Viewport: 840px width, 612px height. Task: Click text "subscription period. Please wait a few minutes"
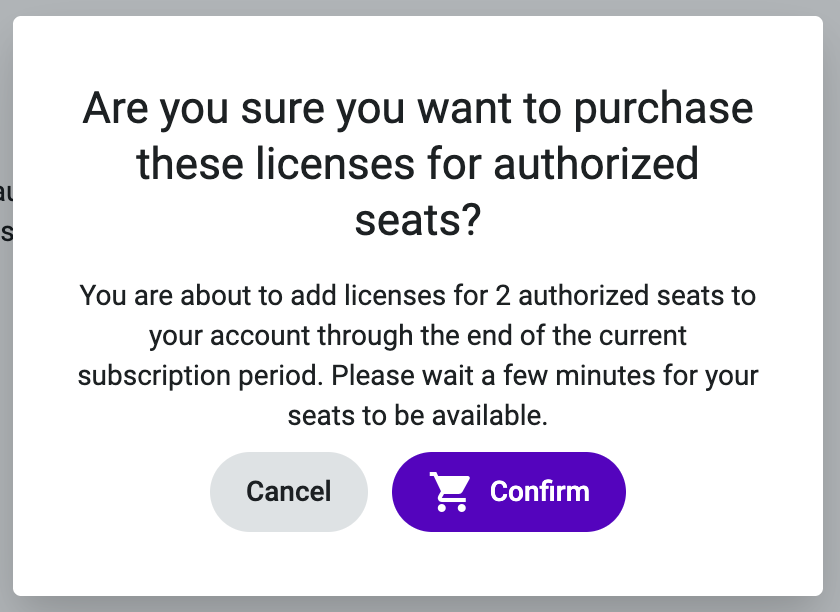(x=366, y=376)
